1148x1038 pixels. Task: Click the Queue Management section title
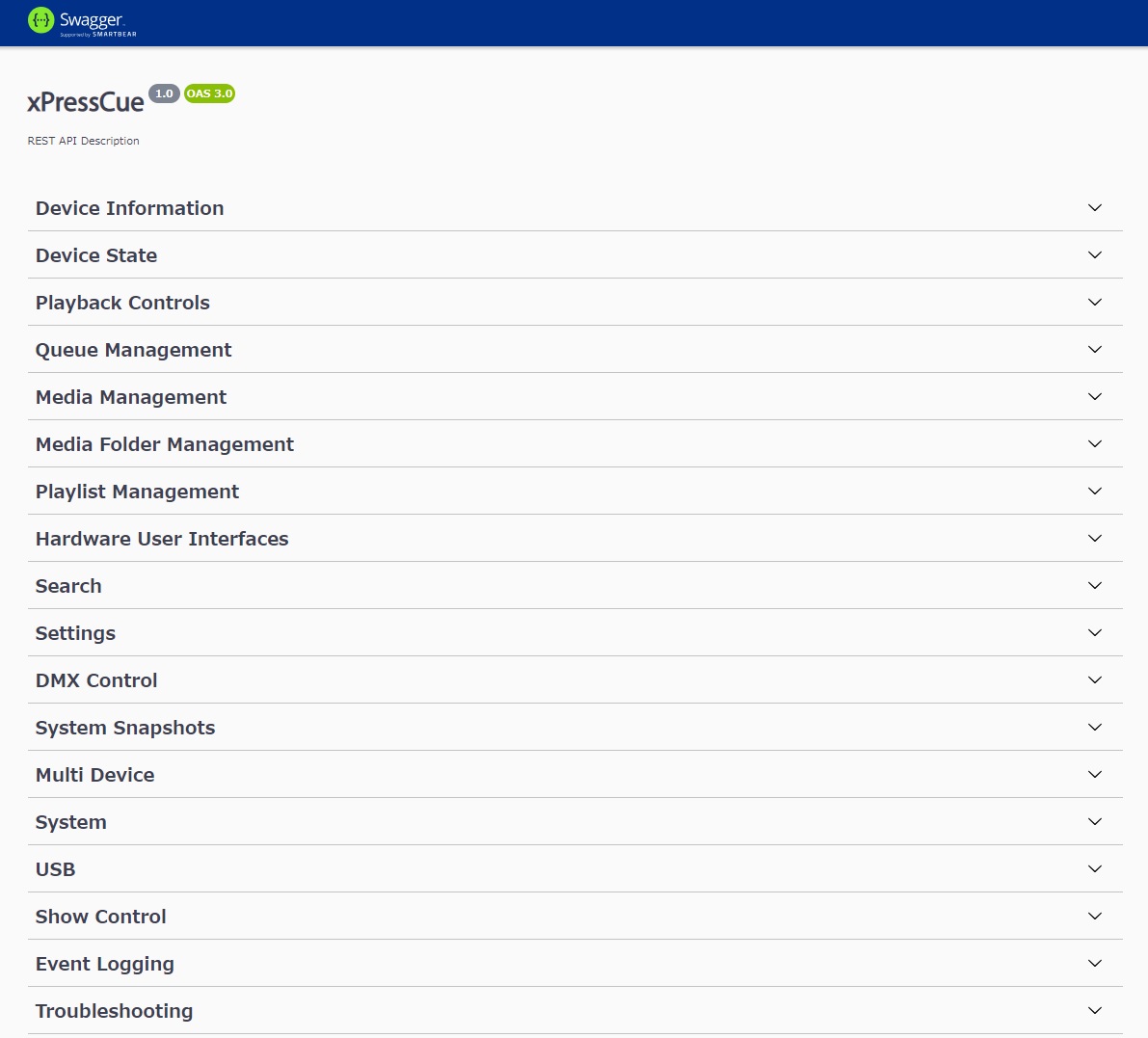134,351
